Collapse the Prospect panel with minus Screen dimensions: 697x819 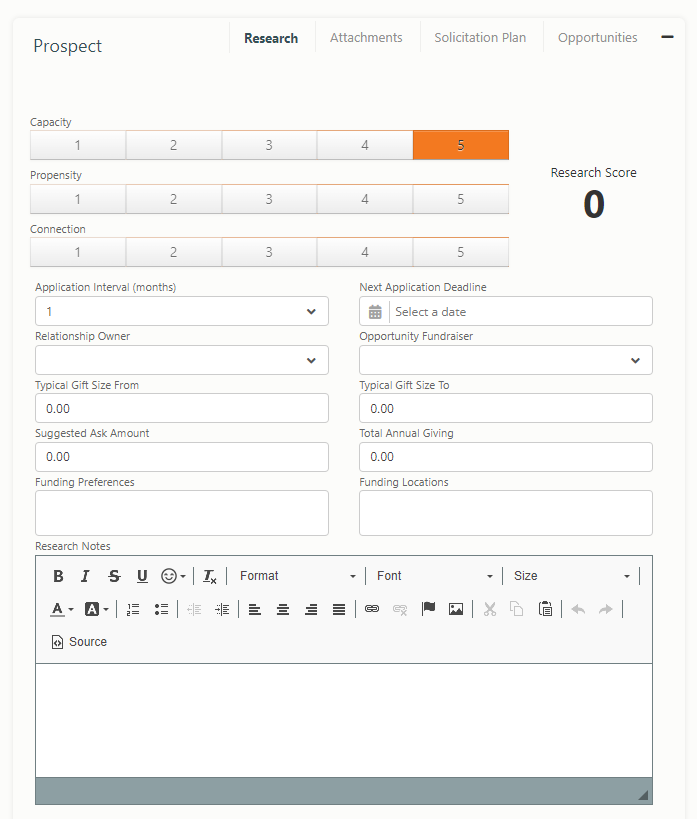(667, 37)
